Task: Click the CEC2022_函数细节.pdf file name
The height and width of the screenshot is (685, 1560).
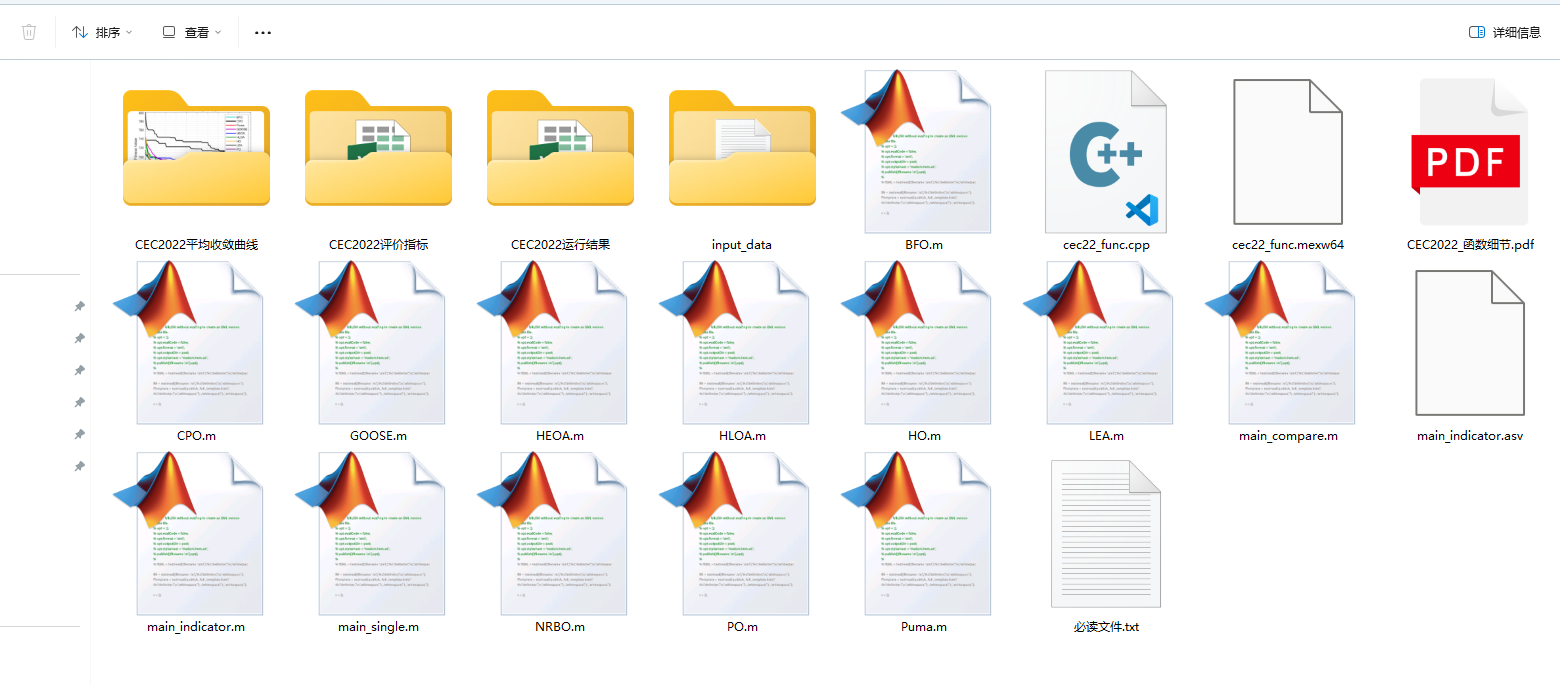Action: tap(1470, 244)
